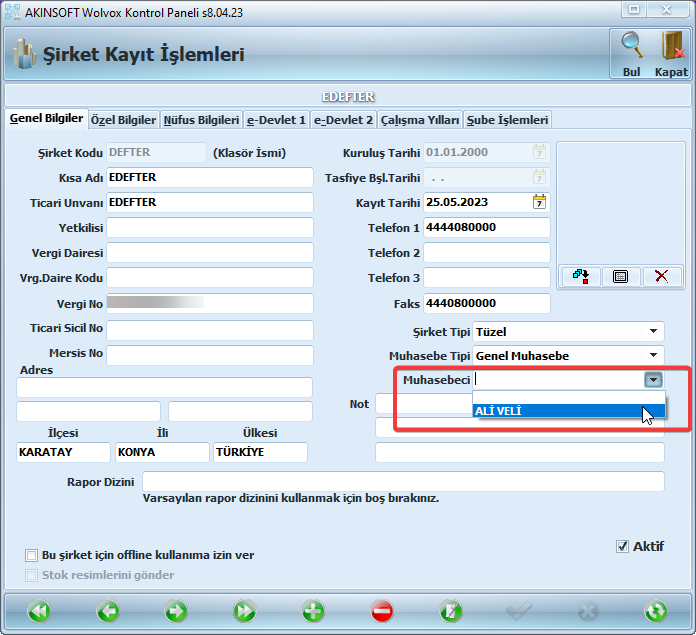Click the Wolvox title bar app icon

(x=12, y=12)
